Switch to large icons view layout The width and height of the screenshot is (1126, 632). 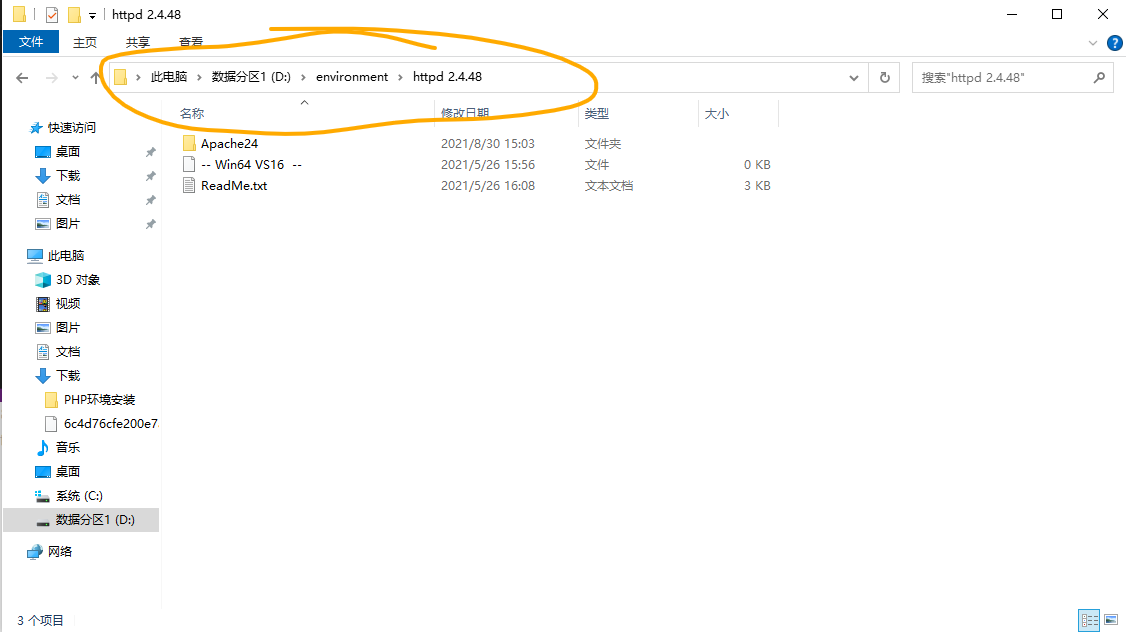(x=1111, y=620)
